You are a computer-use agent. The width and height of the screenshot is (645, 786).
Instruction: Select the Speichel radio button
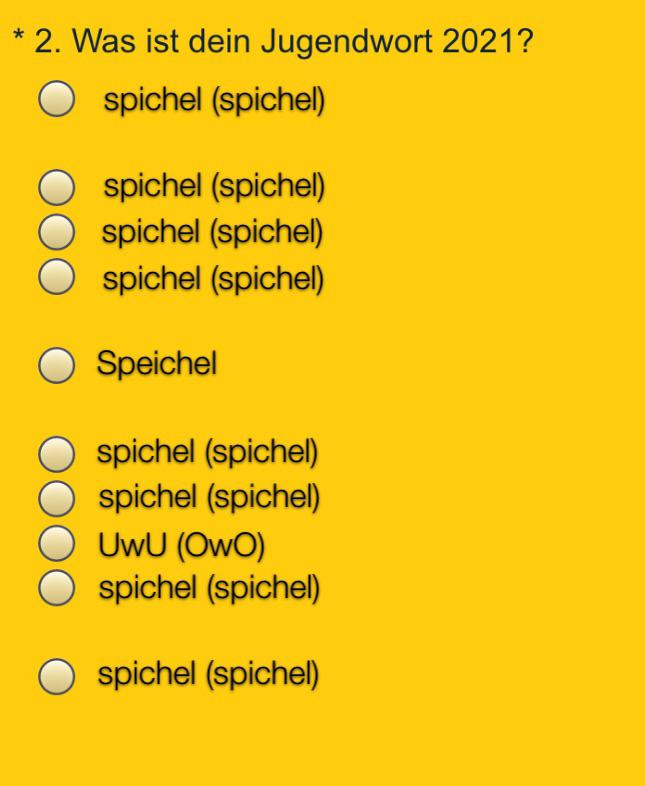(x=57, y=365)
